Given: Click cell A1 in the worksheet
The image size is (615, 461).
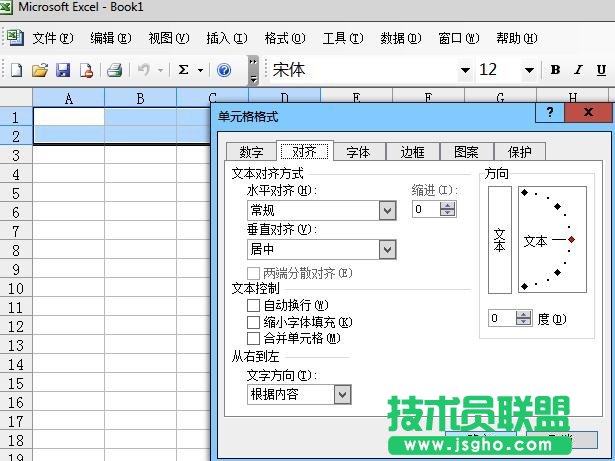Looking at the screenshot, I should [x=69, y=117].
